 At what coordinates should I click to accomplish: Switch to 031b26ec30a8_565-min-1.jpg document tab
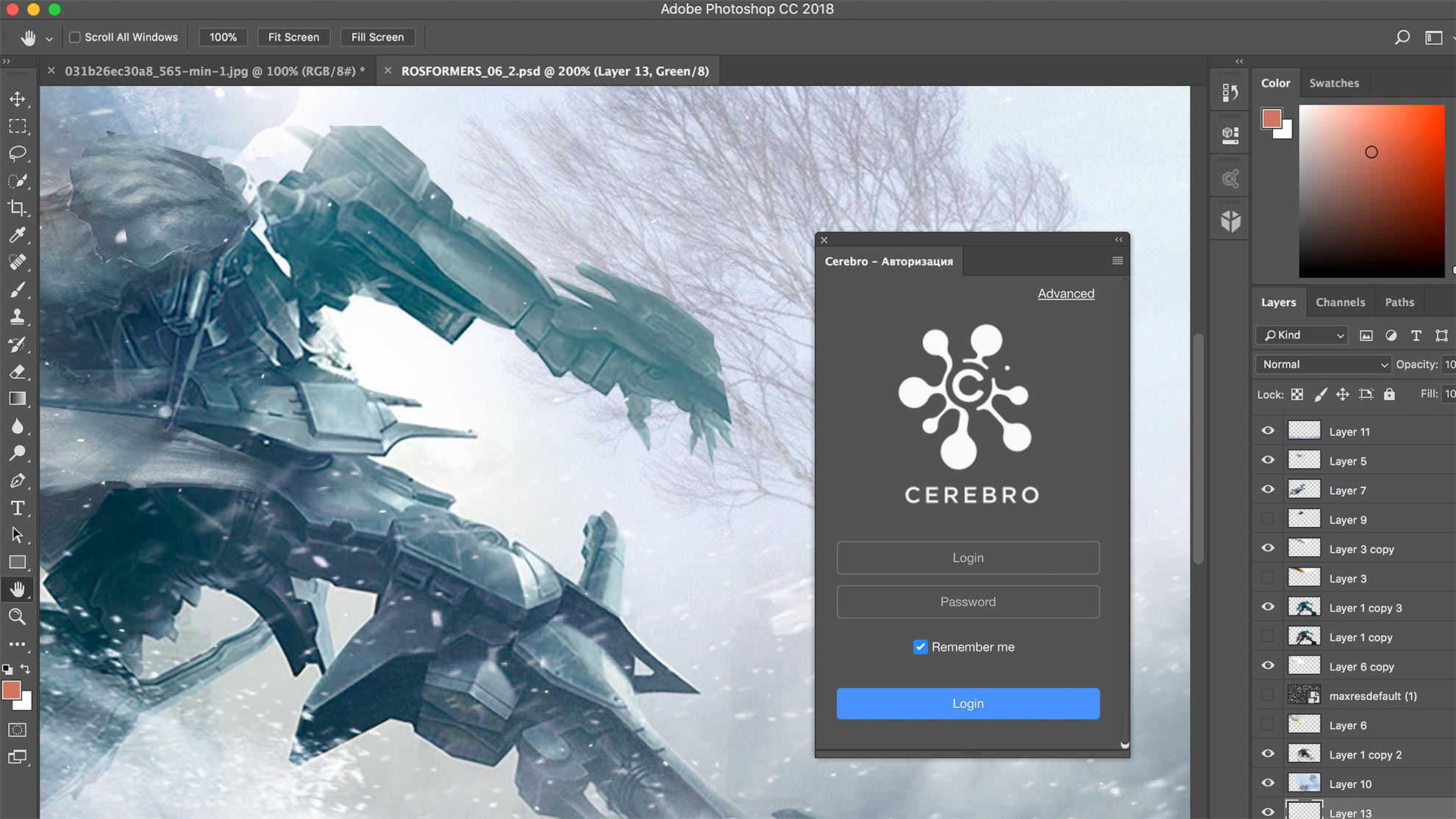pos(215,71)
